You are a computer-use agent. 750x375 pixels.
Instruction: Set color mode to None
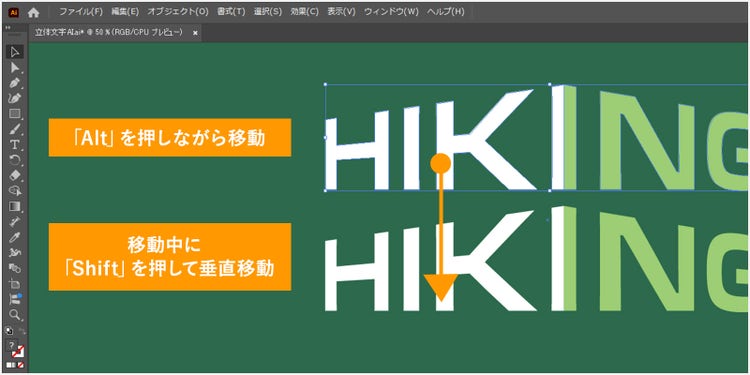tap(20, 365)
